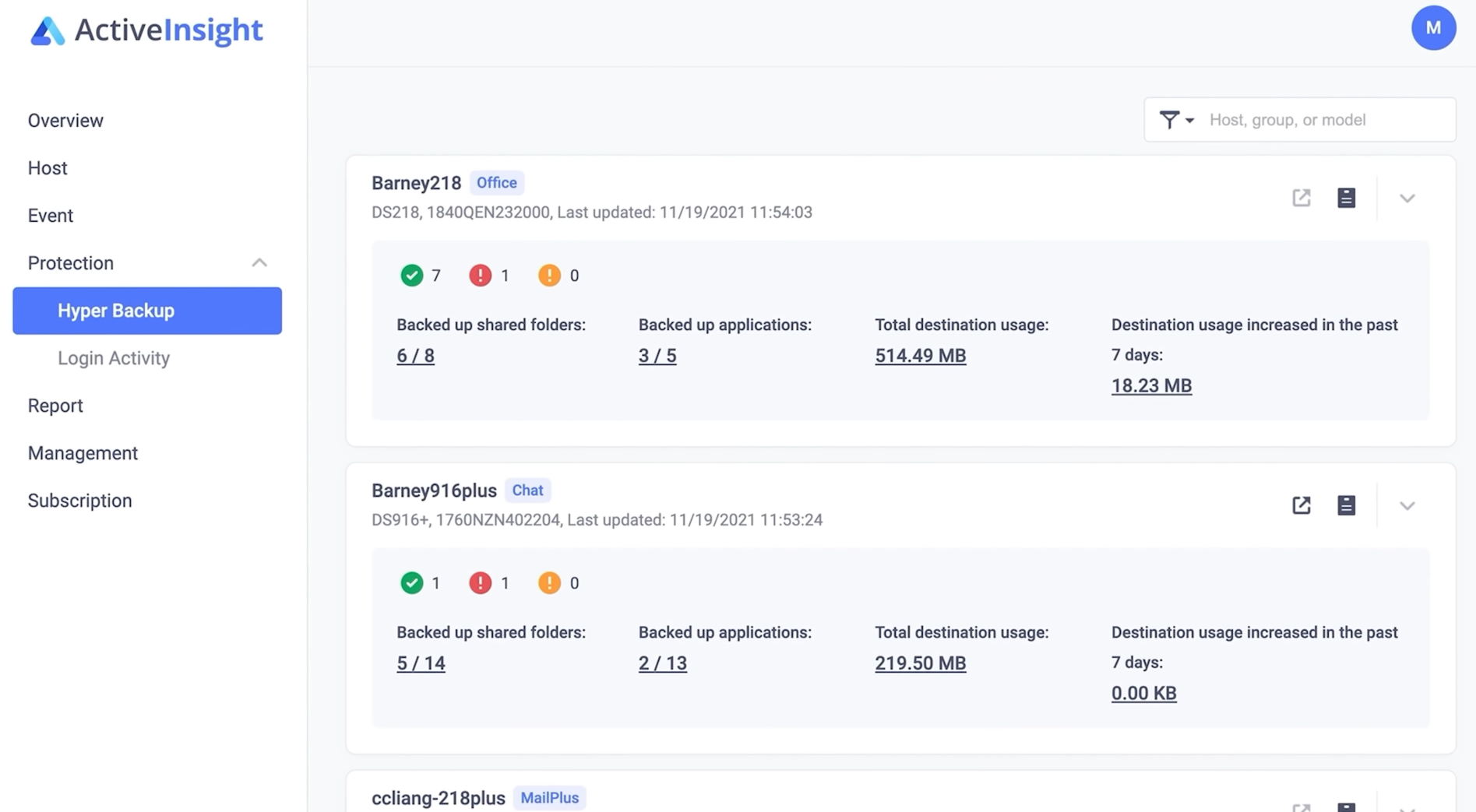Screen dimensions: 1476x812
Task: Click the Chat tag on Barney916plus
Action: click(x=527, y=490)
